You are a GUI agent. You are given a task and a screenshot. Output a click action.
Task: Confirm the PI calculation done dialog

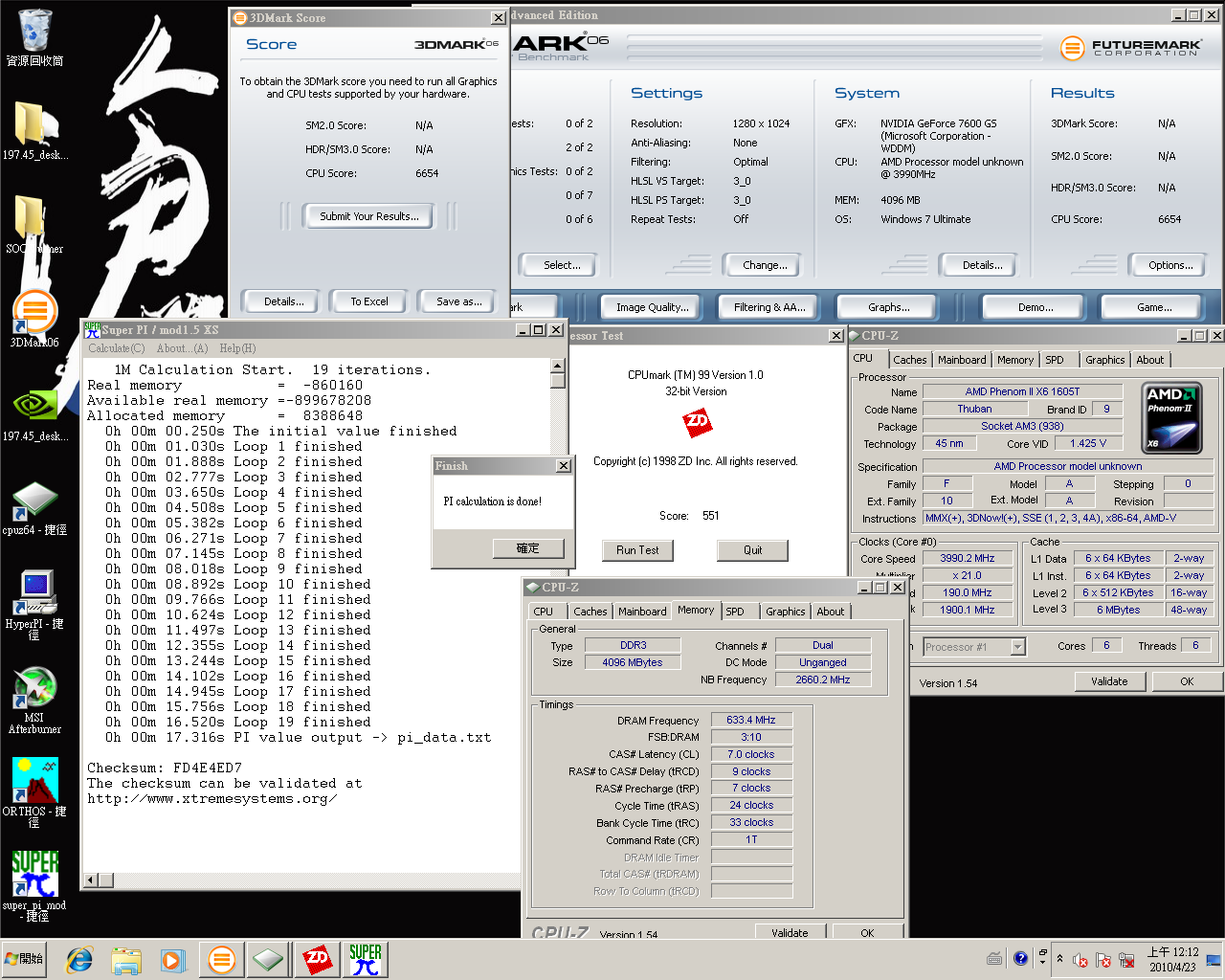527,548
